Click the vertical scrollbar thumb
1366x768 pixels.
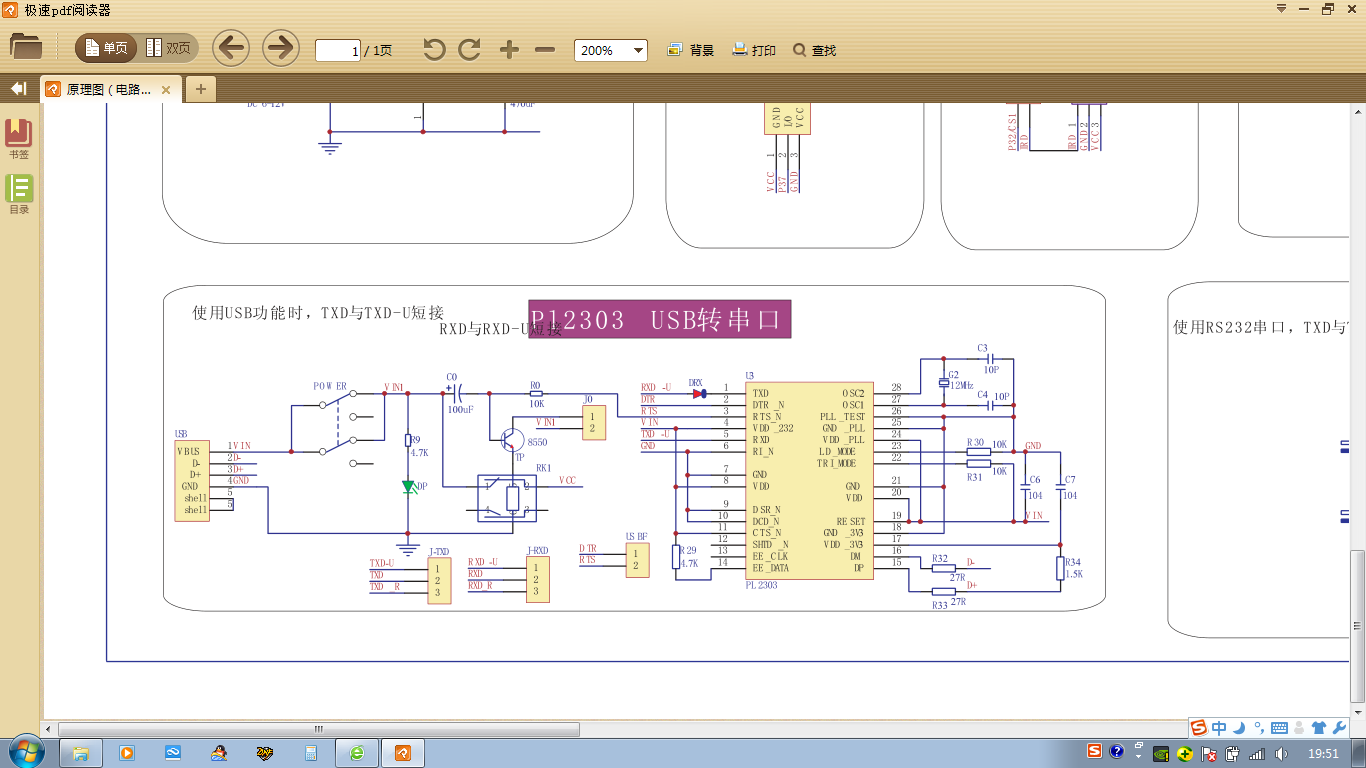(1358, 625)
